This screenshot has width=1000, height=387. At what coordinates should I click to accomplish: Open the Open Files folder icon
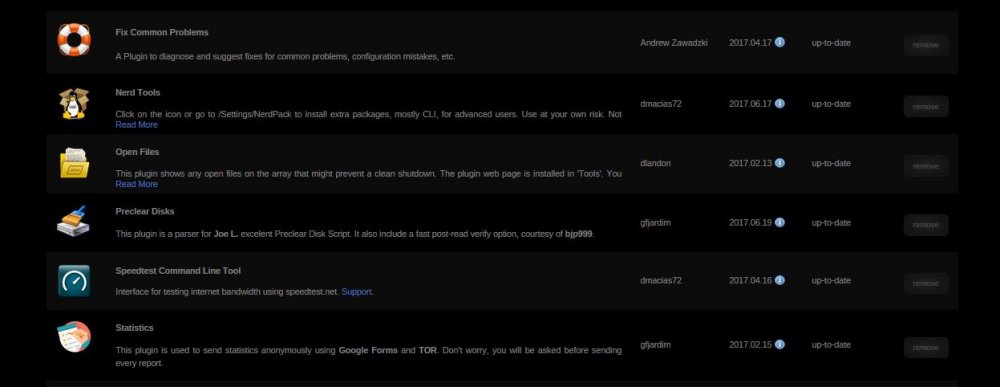74,163
